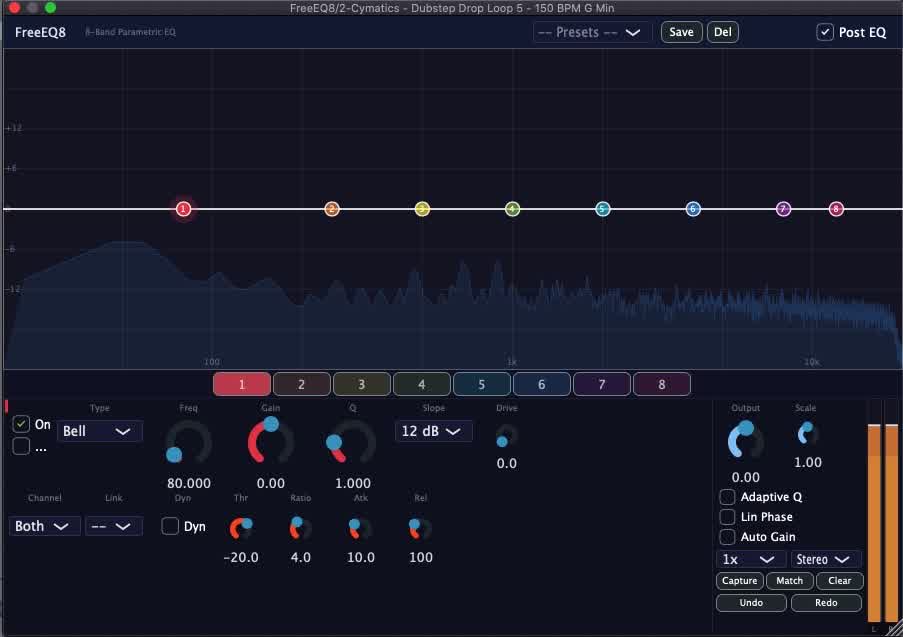Click the 100 release value

coord(420,558)
